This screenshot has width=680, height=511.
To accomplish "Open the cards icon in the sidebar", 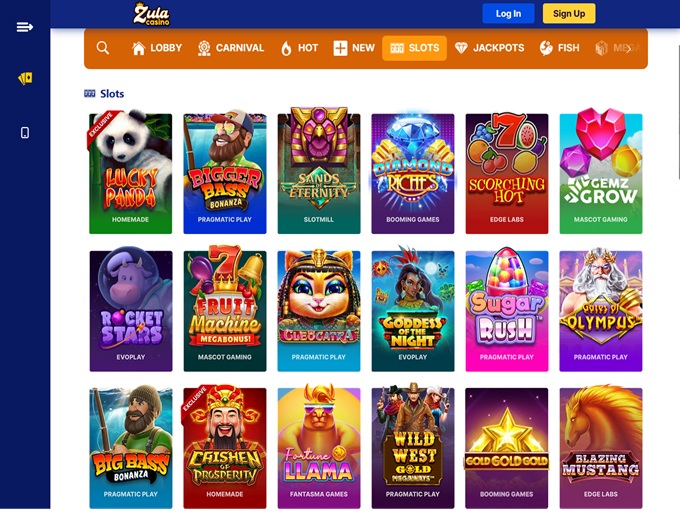I will 25,79.
